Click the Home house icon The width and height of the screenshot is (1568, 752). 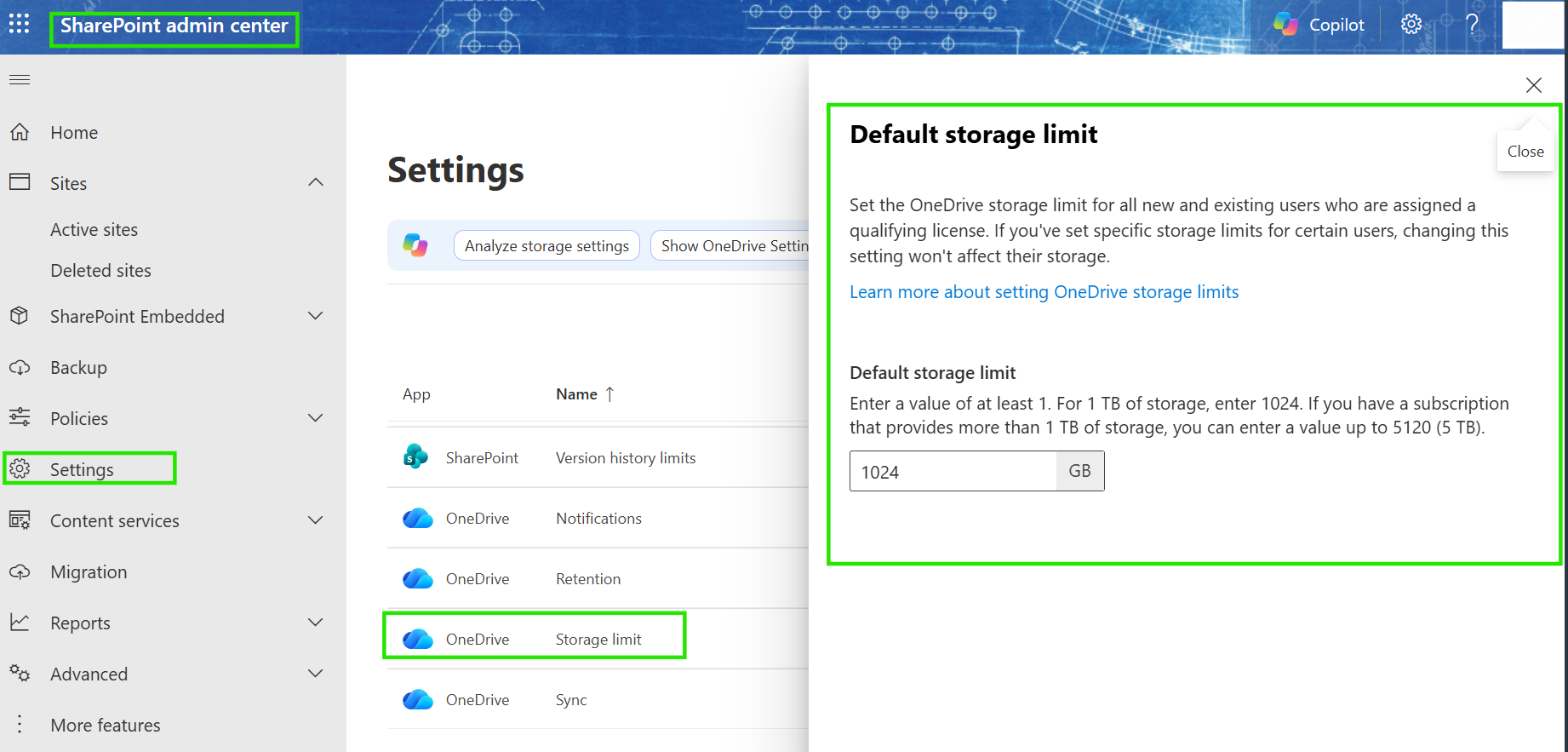(20, 132)
